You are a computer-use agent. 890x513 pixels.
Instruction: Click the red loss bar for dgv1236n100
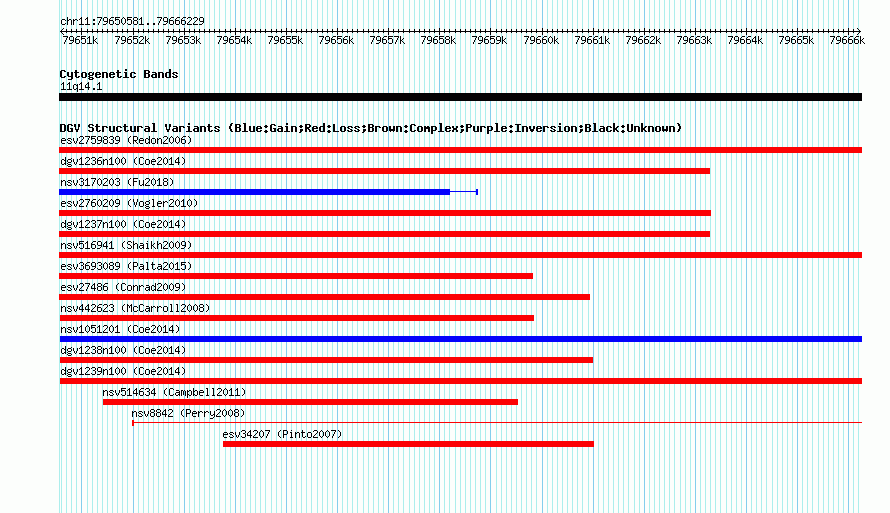tap(384, 171)
